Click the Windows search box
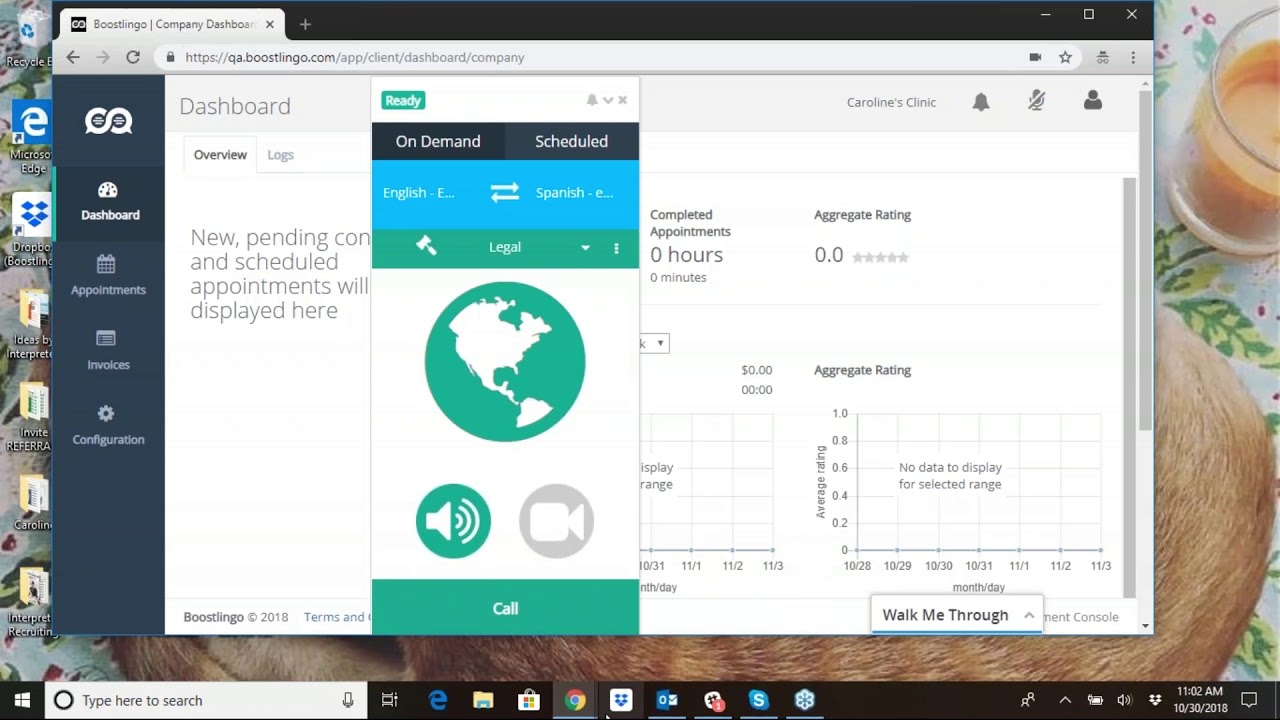Viewport: 1280px width, 720px height. 205,700
